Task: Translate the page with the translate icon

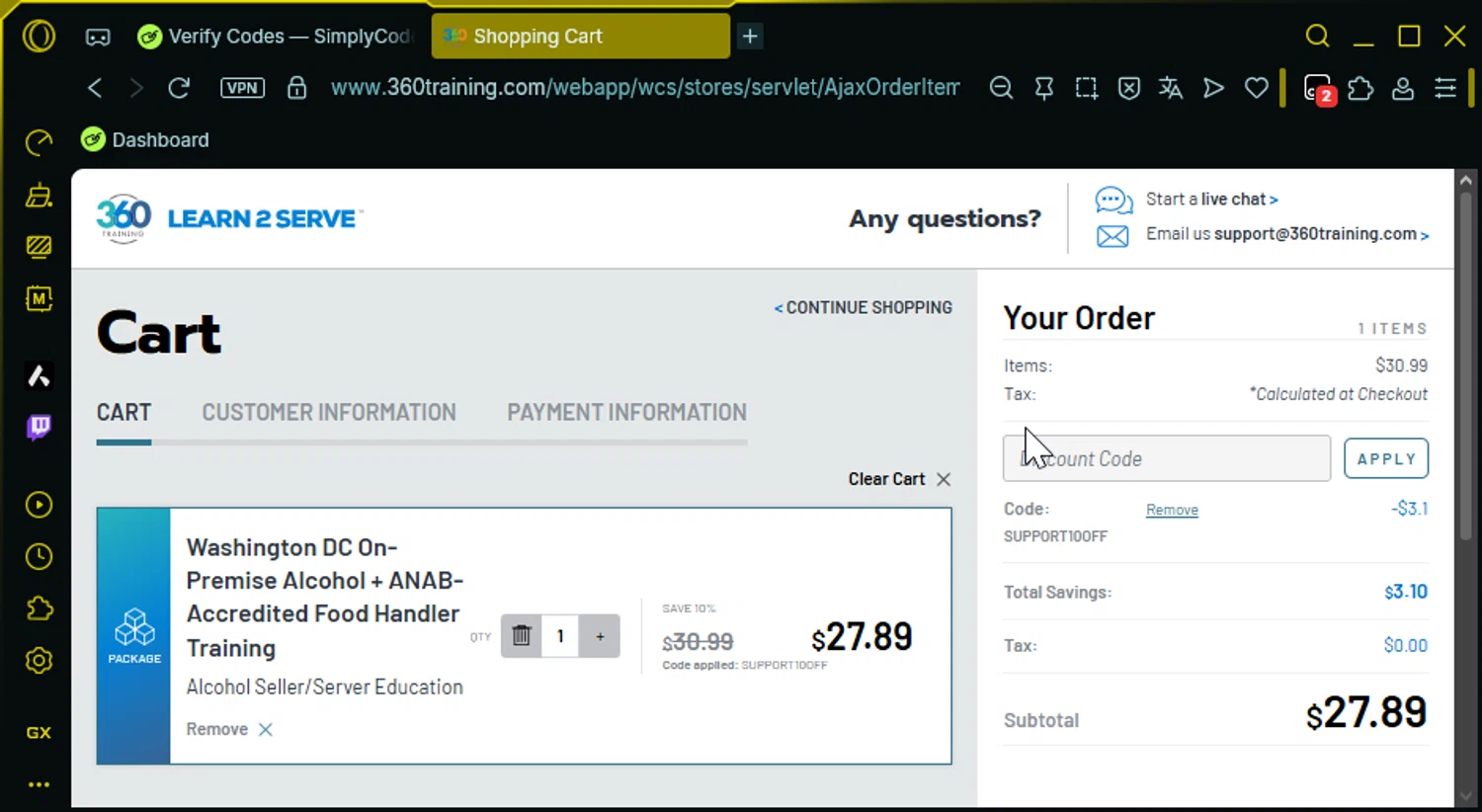Action: click(x=1171, y=88)
